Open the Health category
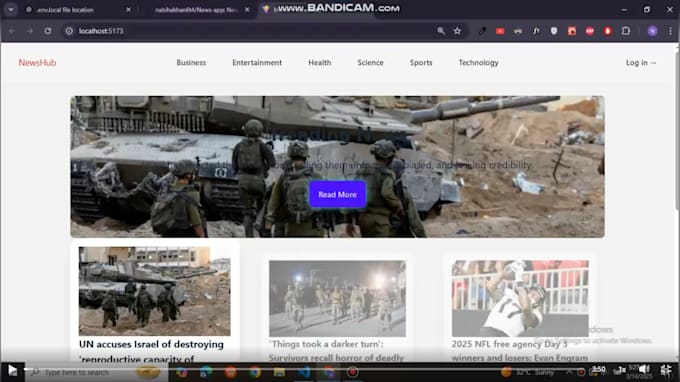 (320, 62)
